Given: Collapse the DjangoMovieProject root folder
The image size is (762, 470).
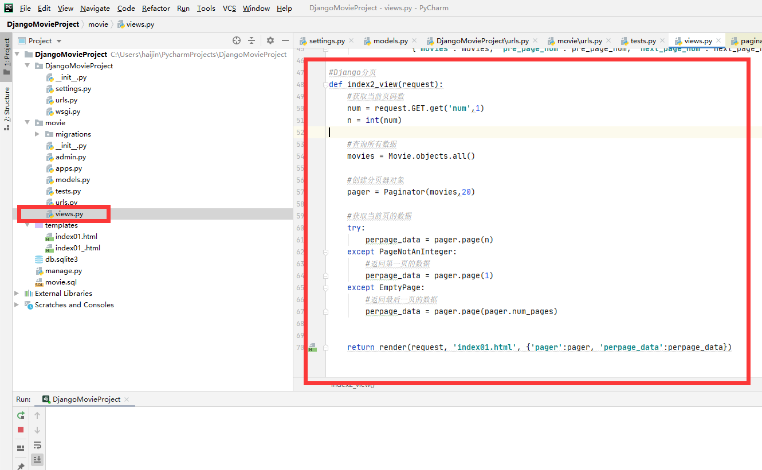Looking at the screenshot, I should click(17, 54).
